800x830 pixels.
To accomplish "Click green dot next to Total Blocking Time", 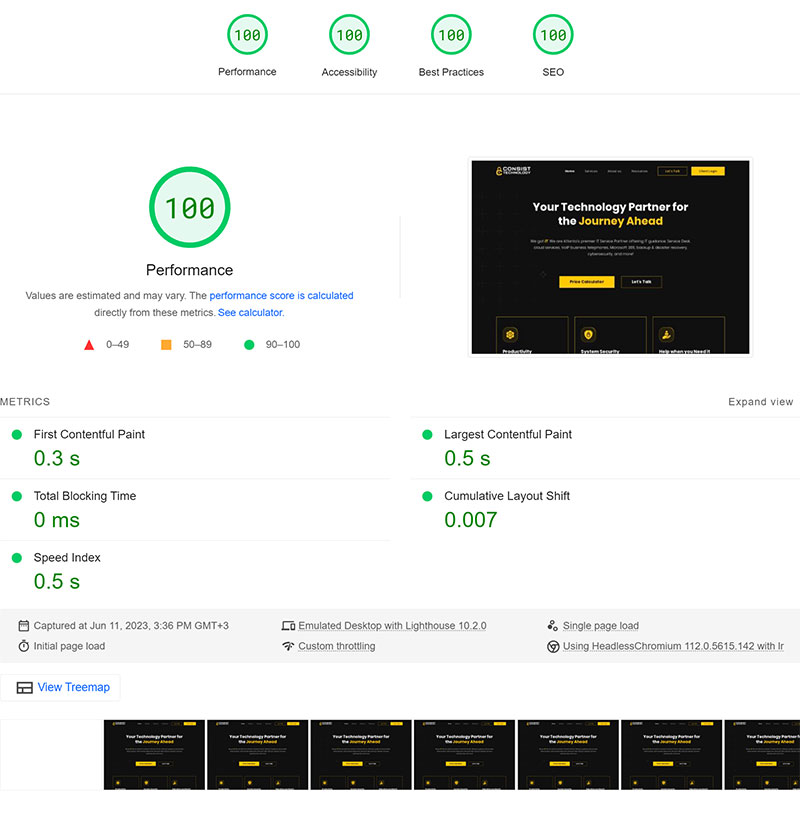I will coord(17,496).
